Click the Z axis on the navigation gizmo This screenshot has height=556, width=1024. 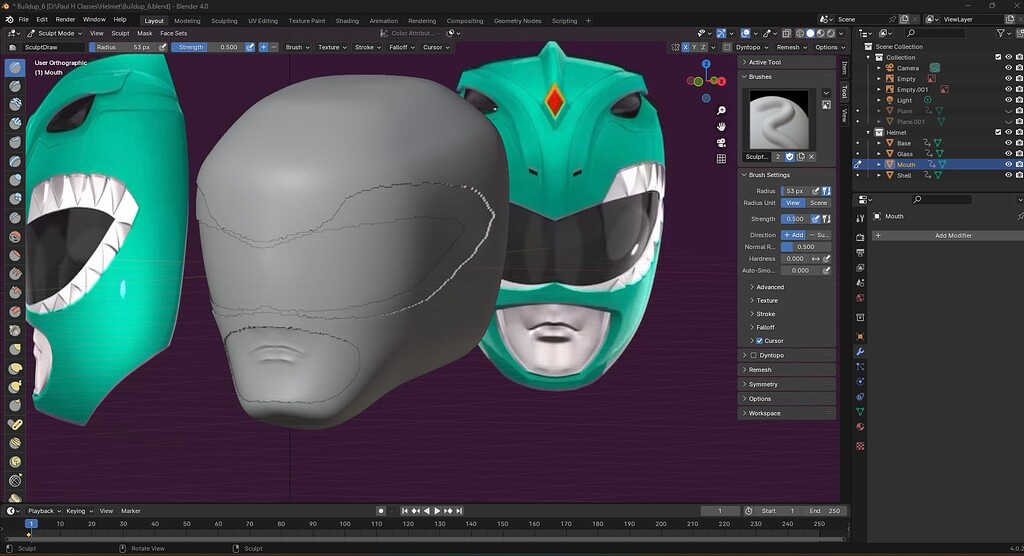706,64
